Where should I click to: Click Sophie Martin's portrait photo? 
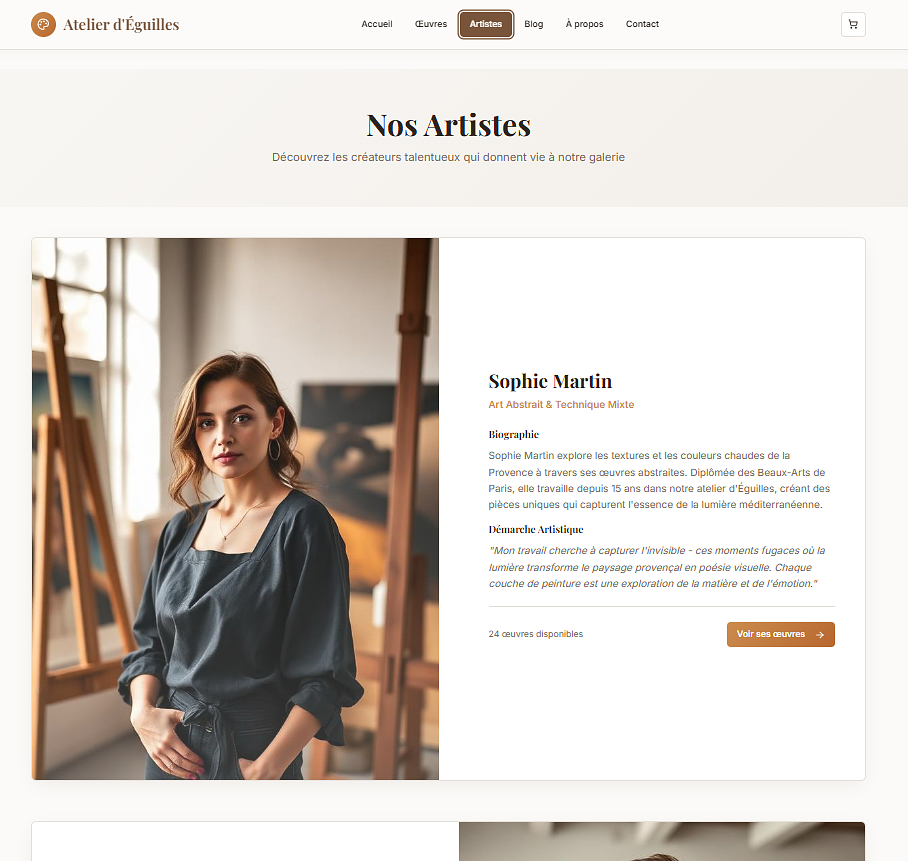click(235, 509)
